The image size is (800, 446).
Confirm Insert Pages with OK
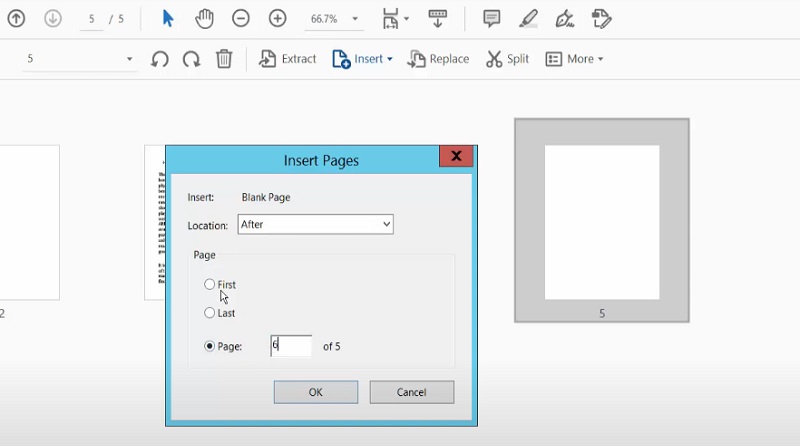[316, 392]
